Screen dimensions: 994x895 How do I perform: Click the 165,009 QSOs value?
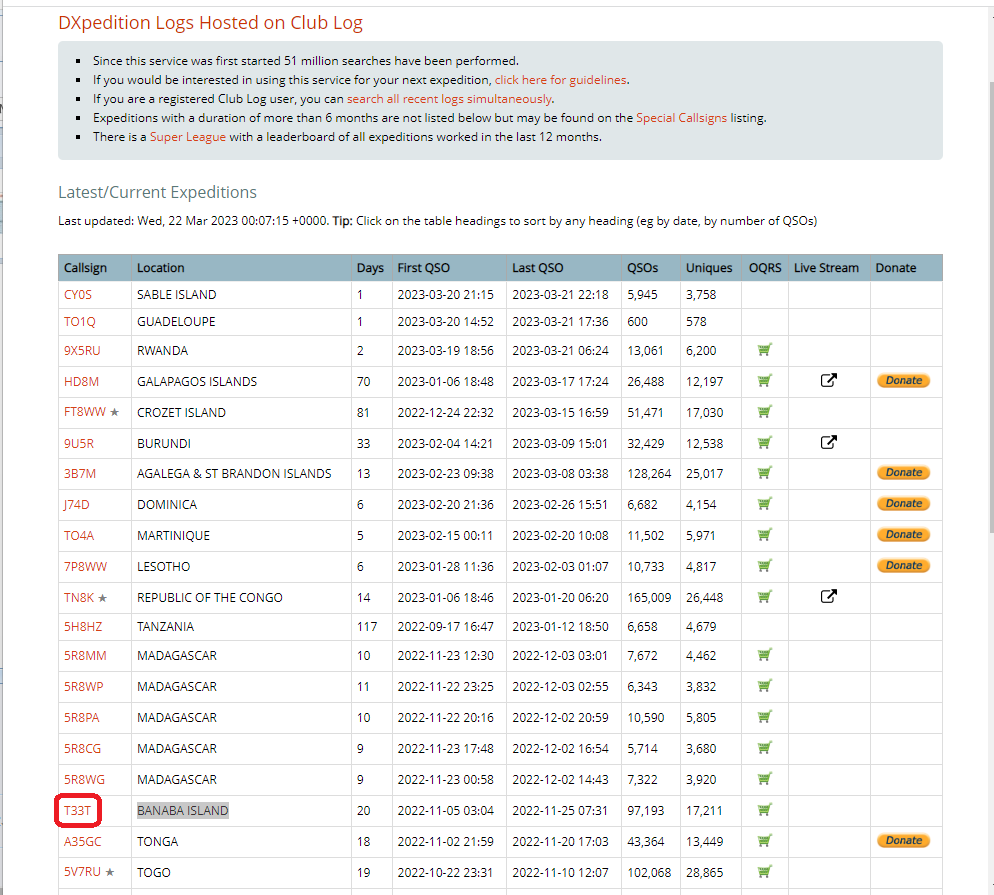(649, 598)
